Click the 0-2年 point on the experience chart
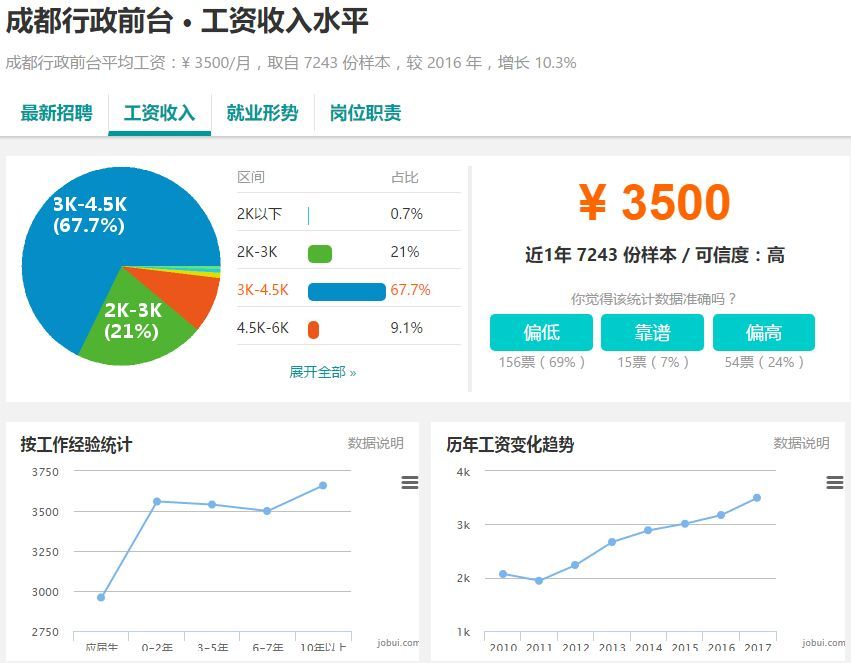The image size is (851, 663). [x=155, y=501]
